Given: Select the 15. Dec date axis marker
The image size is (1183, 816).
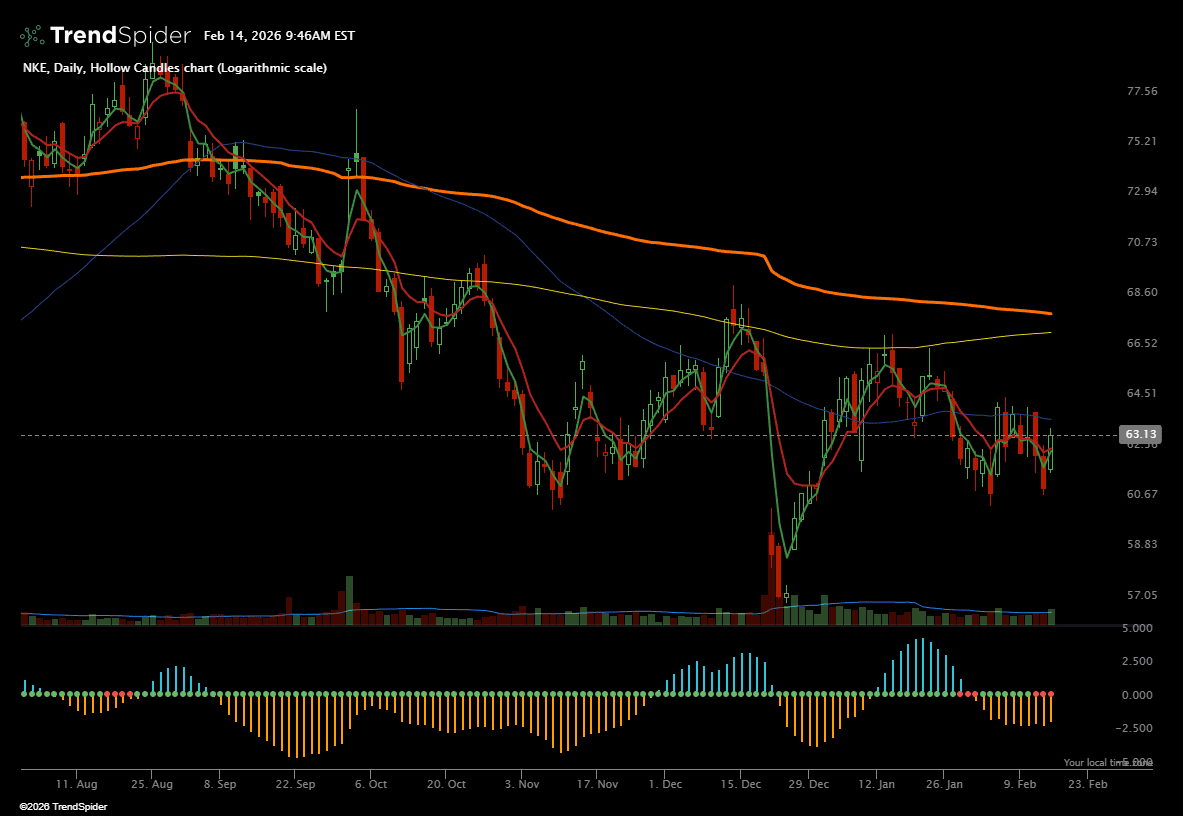Looking at the screenshot, I should coord(740,785).
